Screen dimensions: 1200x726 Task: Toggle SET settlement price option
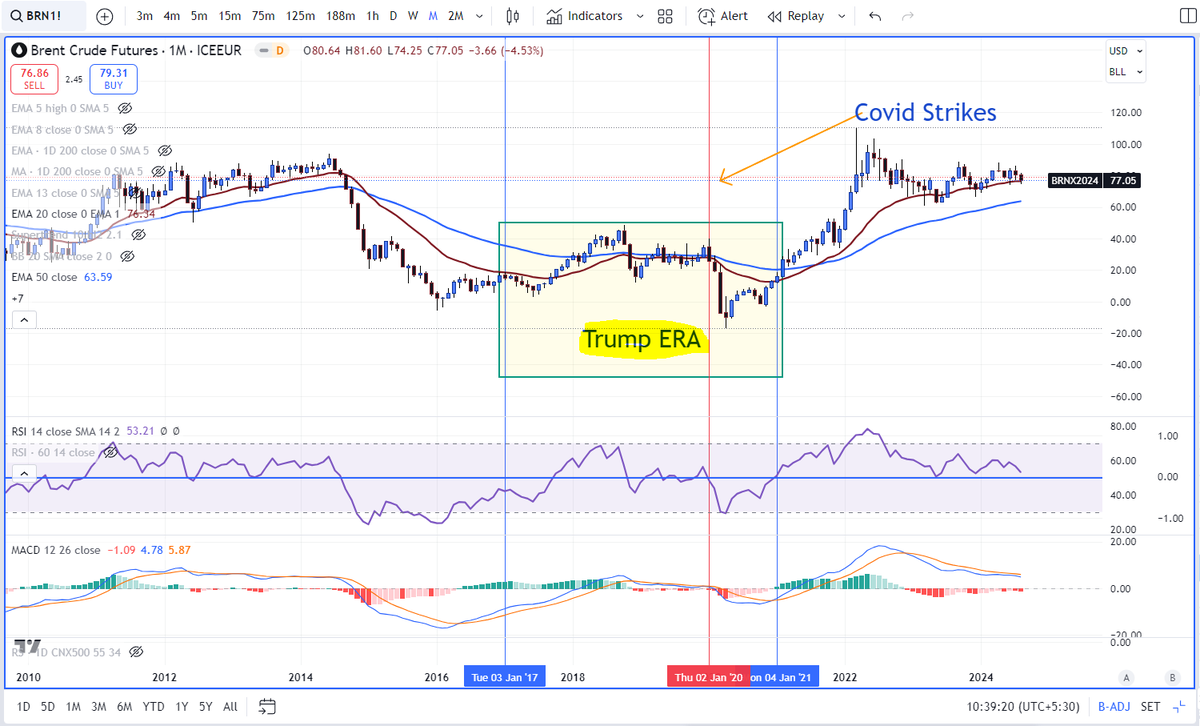coord(1151,706)
